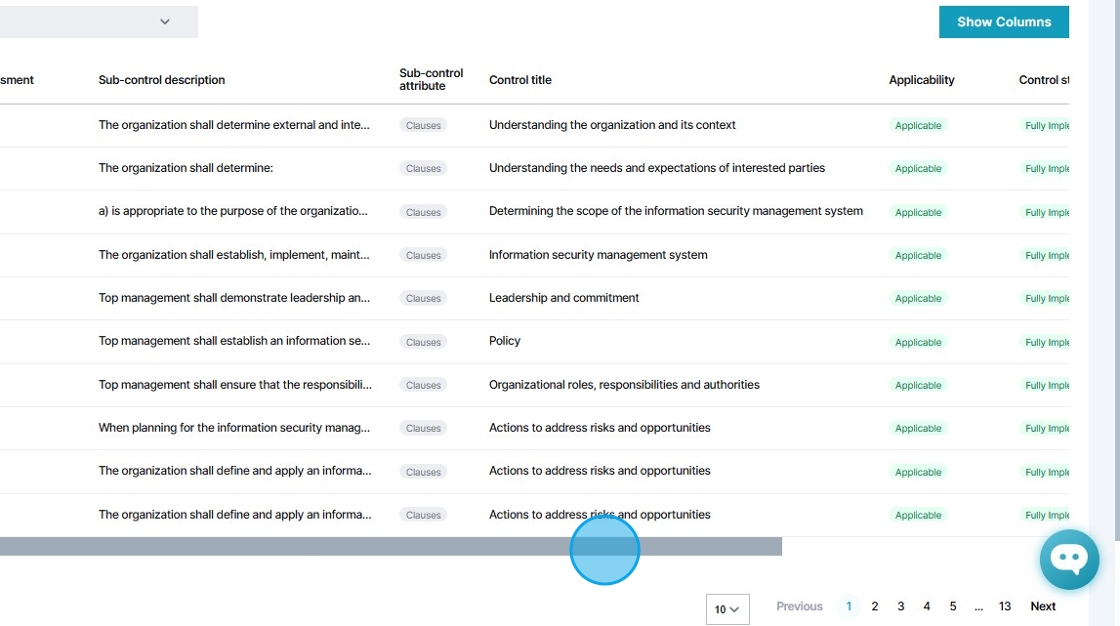The height and width of the screenshot is (626, 1120).
Task: Open page 4 of the table
Action: [x=926, y=606]
